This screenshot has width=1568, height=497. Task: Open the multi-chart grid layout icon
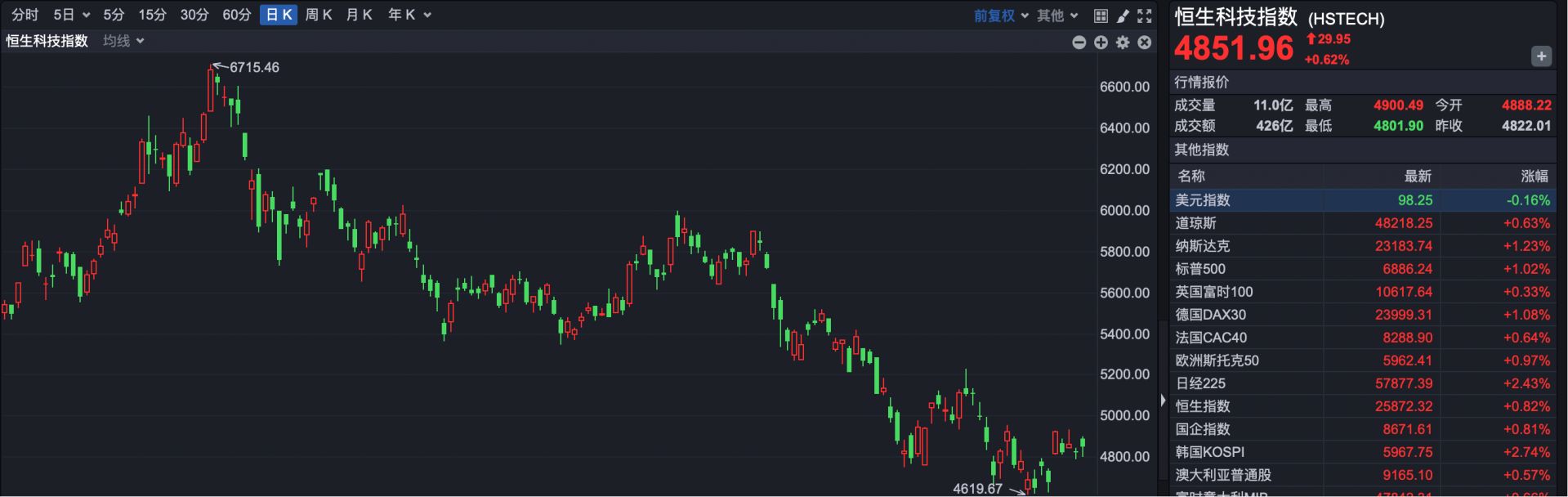[1101, 16]
